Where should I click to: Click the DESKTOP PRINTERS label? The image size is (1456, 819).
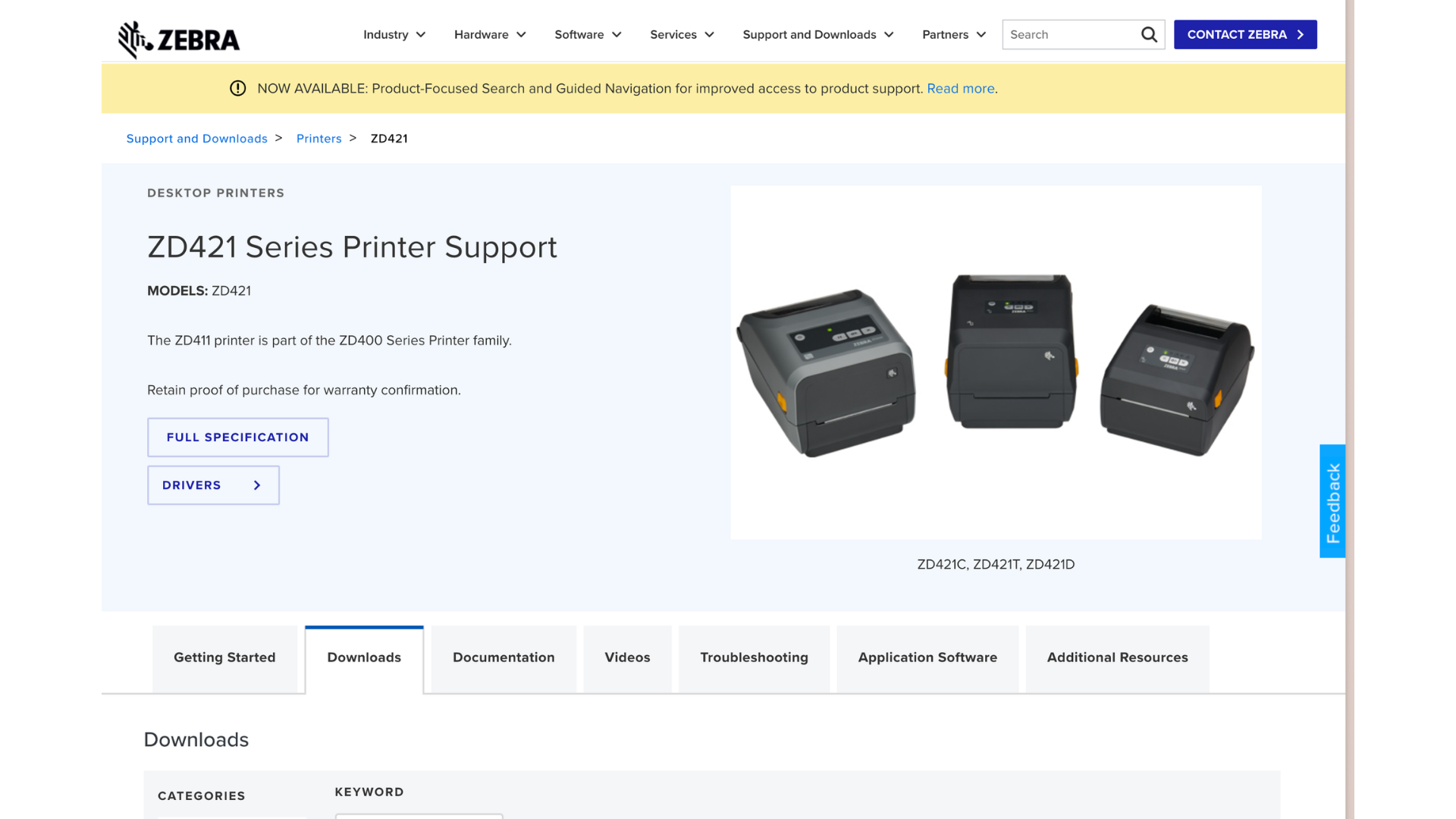(x=215, y=193)
